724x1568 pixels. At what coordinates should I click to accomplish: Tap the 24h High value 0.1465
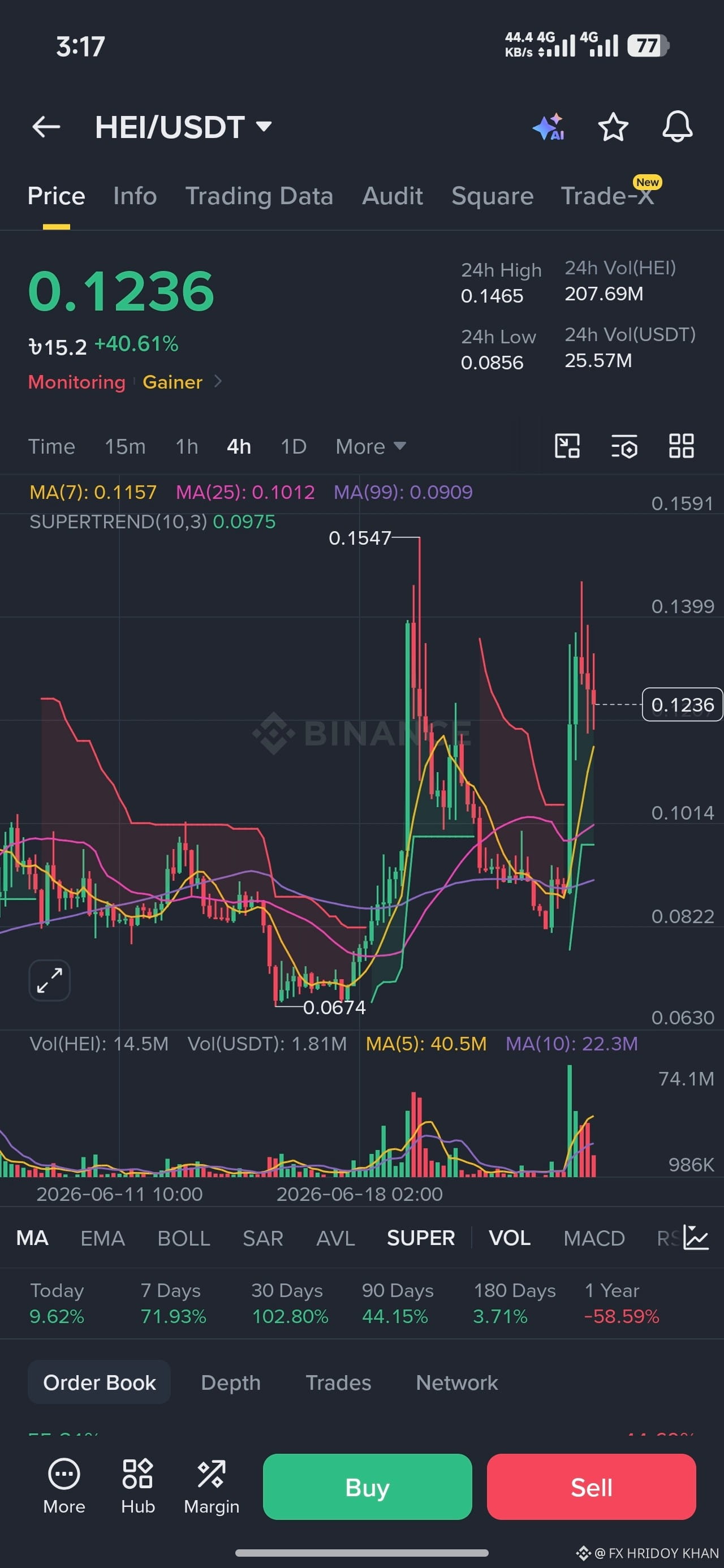pos(492,296)
